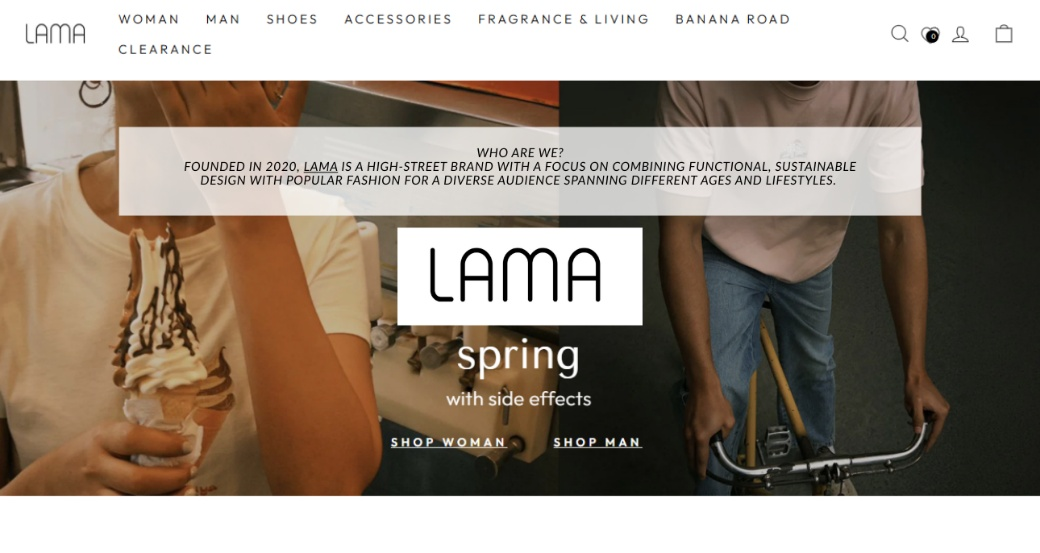Open the MAN menu
The width and height of the screenshot is (1040, 553).
[x=223, y=19]
